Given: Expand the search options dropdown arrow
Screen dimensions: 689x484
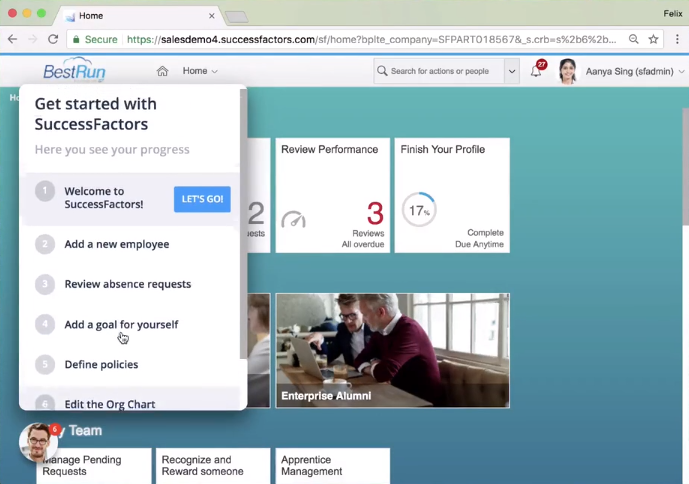Looking at the screenshot, I should click(x=512, y=71).
